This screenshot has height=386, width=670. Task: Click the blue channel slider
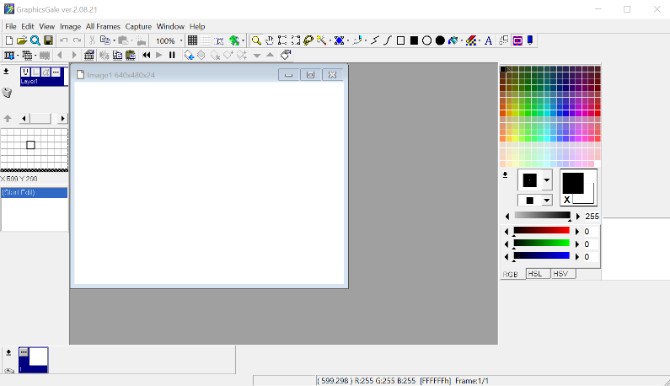[541, 256]
